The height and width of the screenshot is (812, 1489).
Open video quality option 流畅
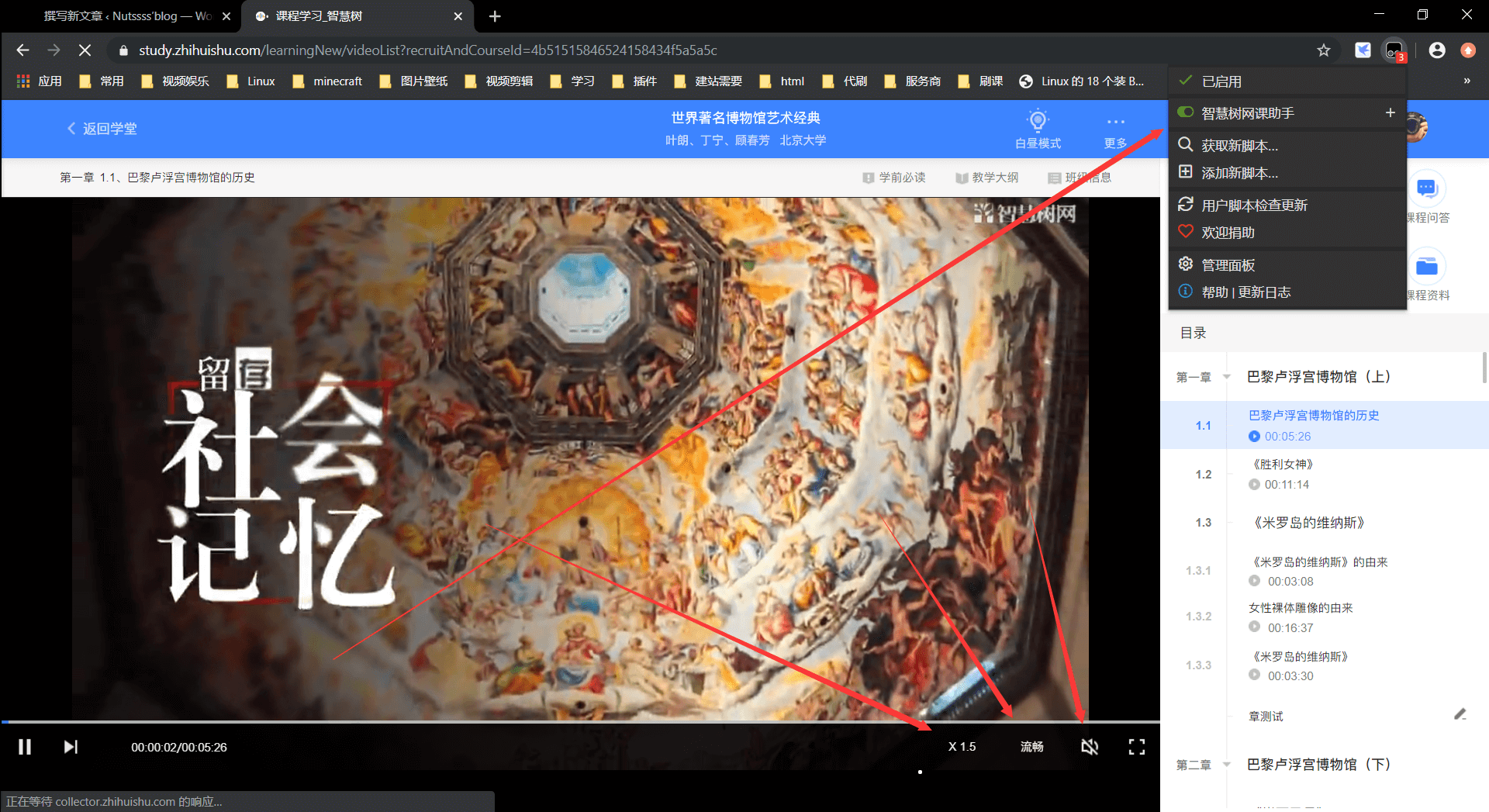[1031, 747]
